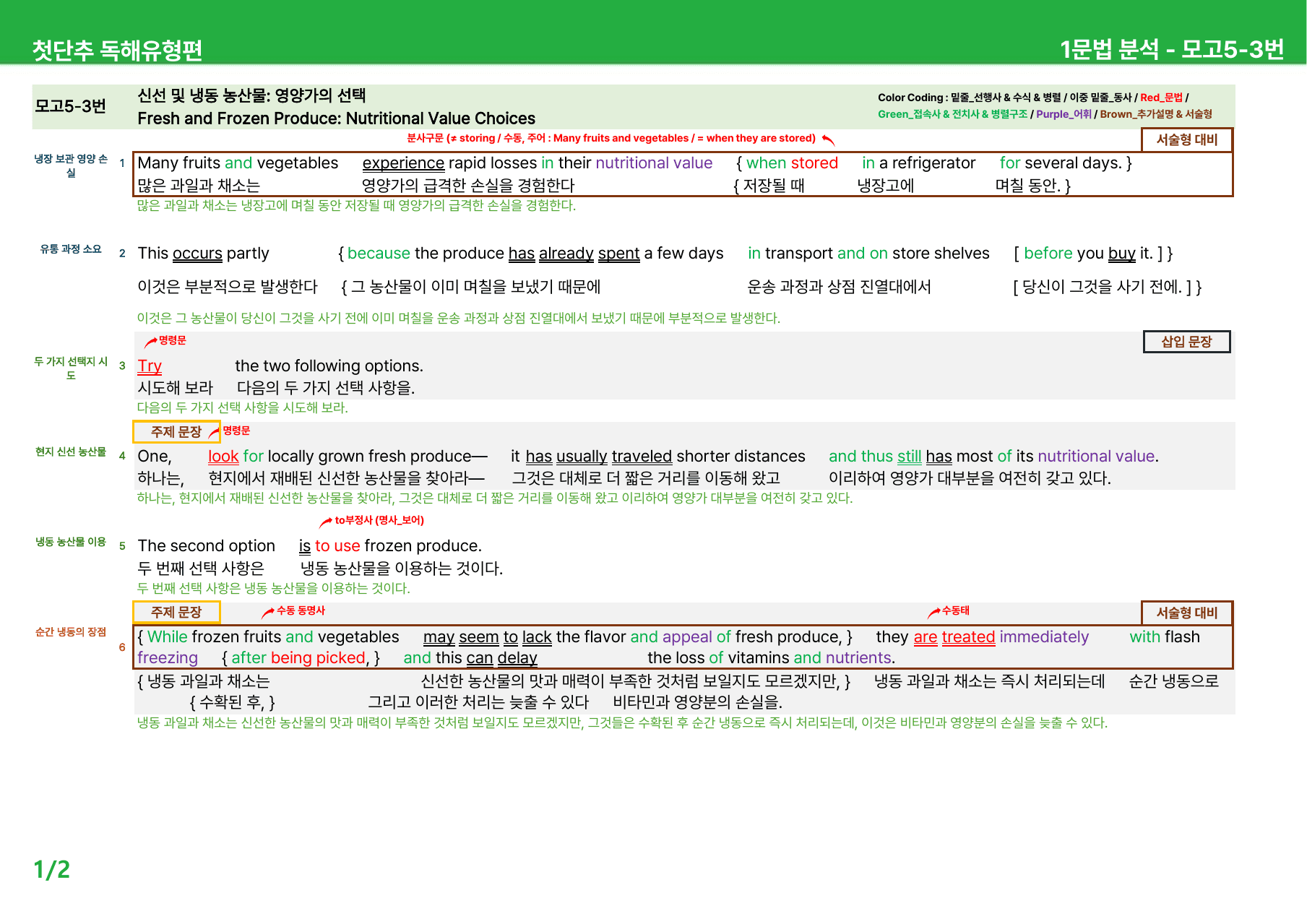Click the '명령문' note above 'Try'
The height and width of the screenshot is (924, 1307).
click(x=172, y=340)
